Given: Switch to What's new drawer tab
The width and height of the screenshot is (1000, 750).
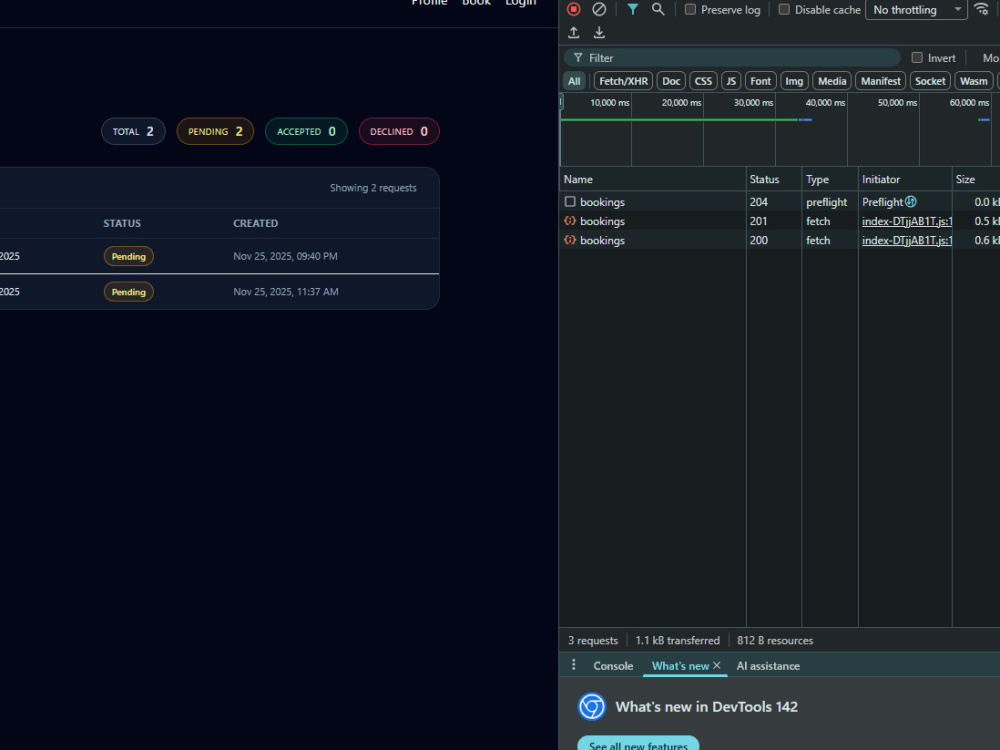Looking at the screenshot, I should click(x=680, y=666).
